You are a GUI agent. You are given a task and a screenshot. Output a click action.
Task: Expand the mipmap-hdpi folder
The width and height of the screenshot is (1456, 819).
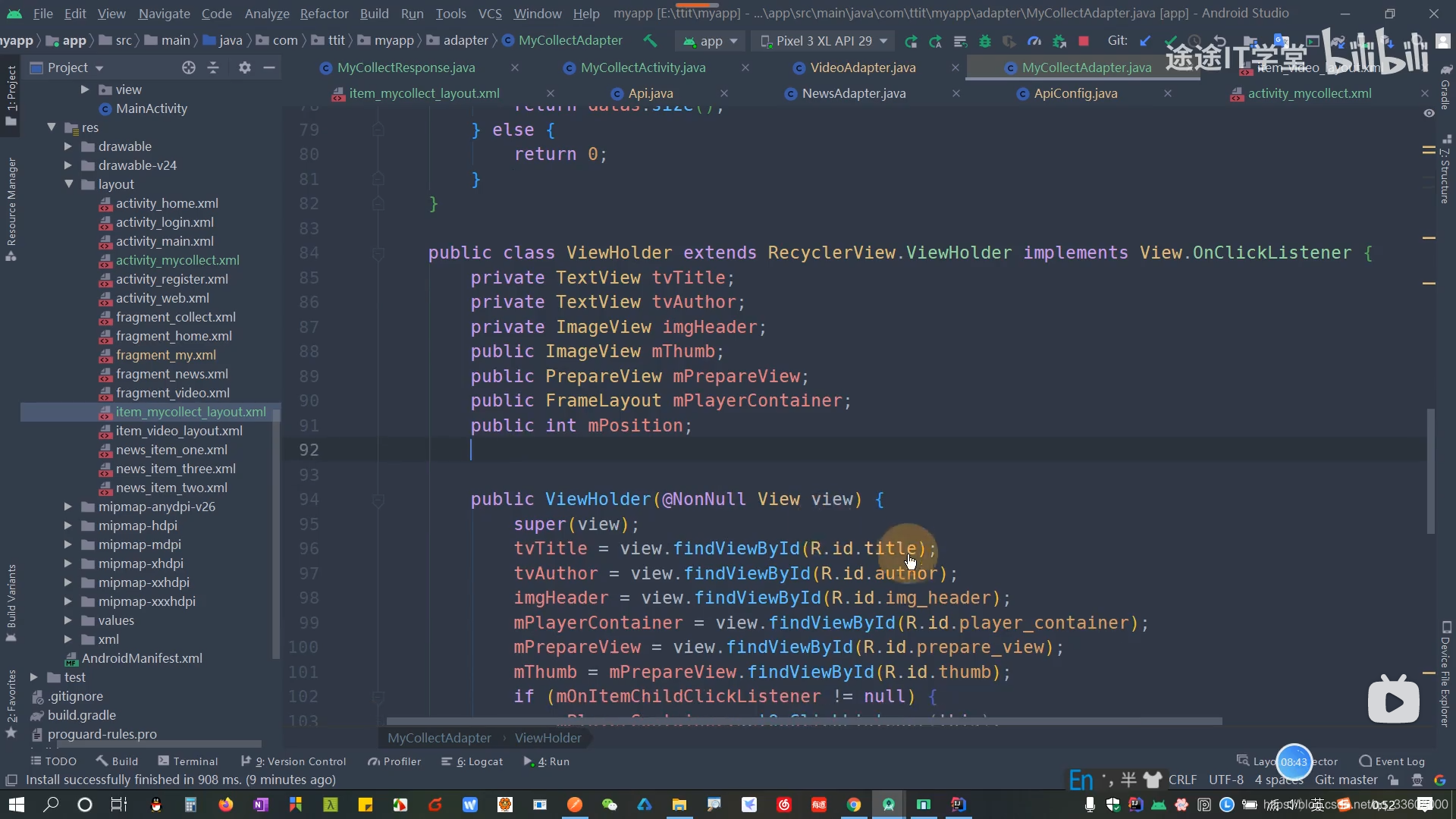tap(69, 526)
